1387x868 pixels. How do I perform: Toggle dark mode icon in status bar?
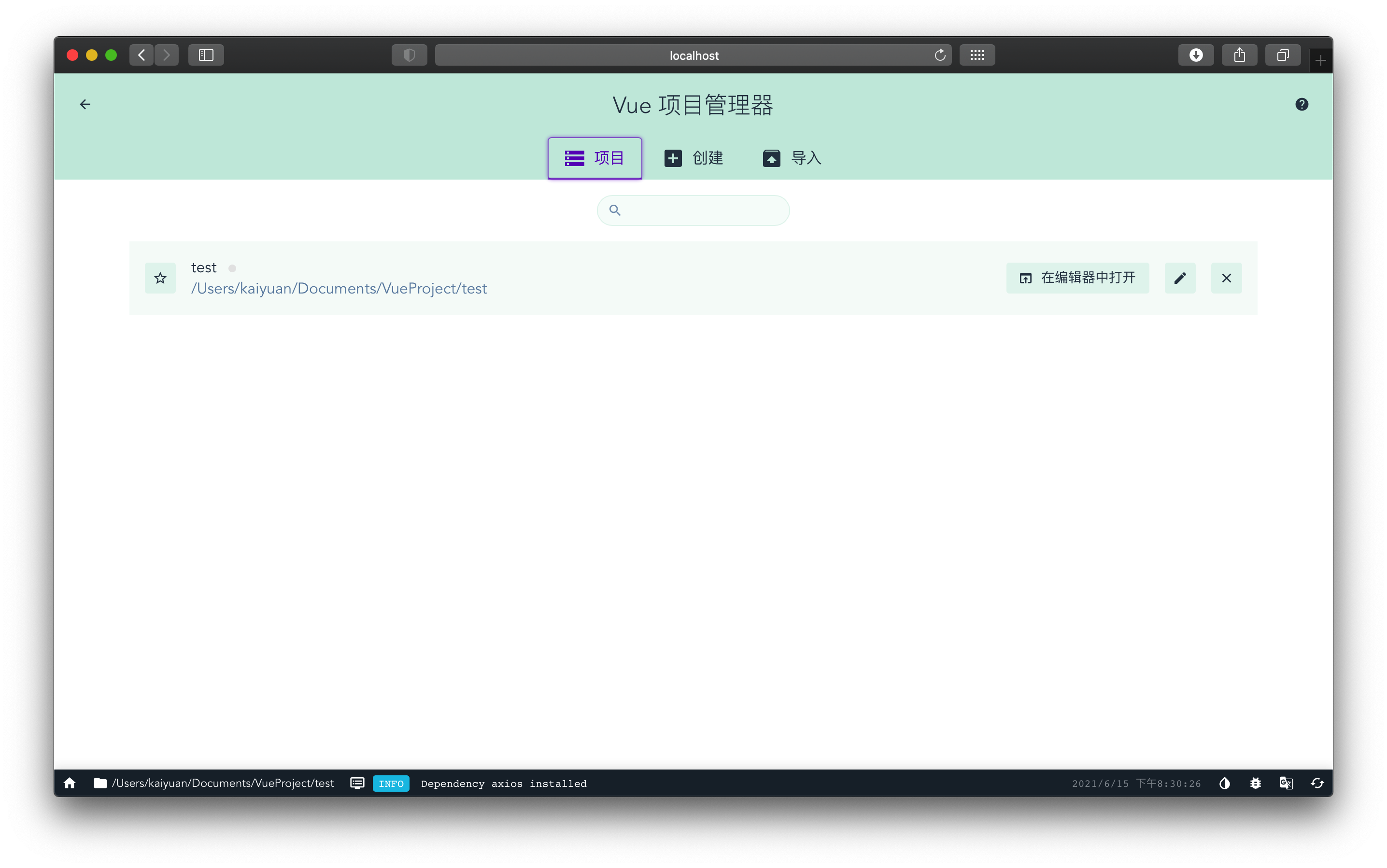1224,783
